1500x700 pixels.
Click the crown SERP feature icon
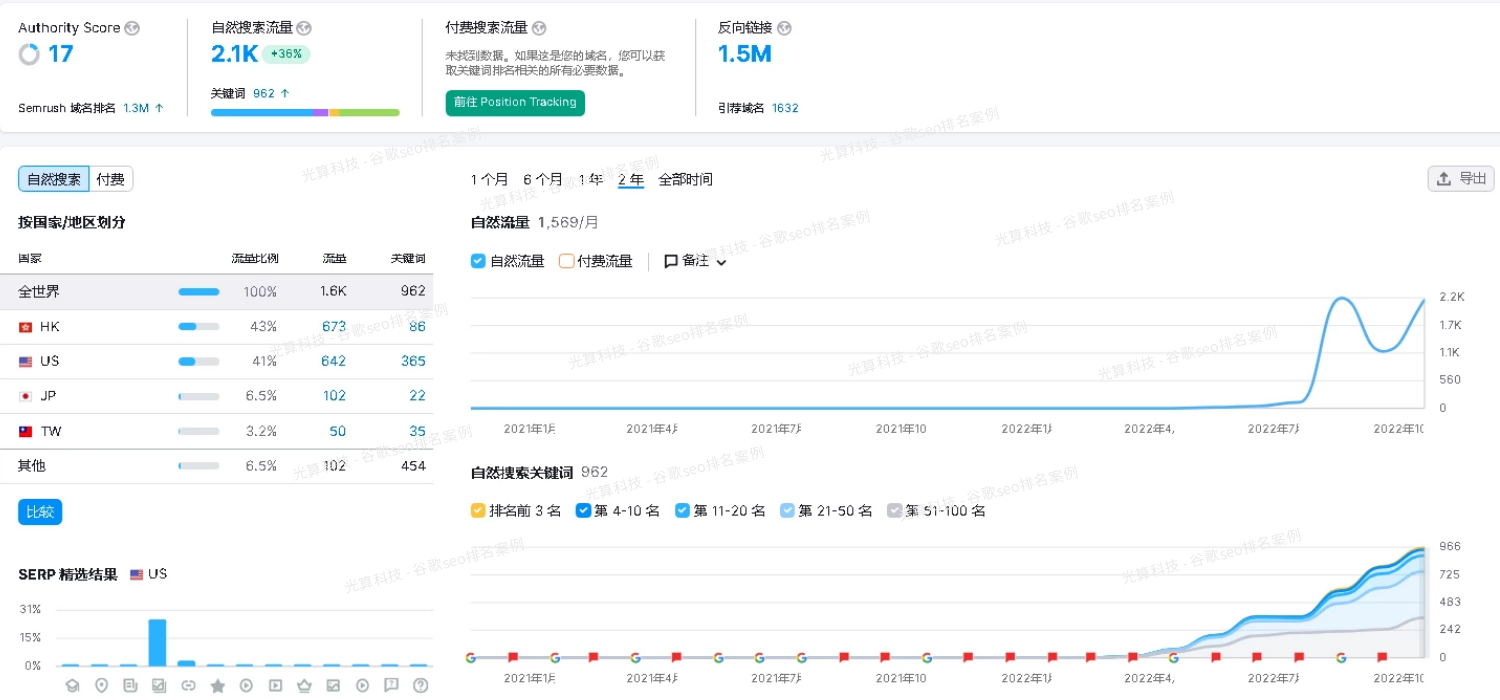pyautogui.click(x=304, y=686)
